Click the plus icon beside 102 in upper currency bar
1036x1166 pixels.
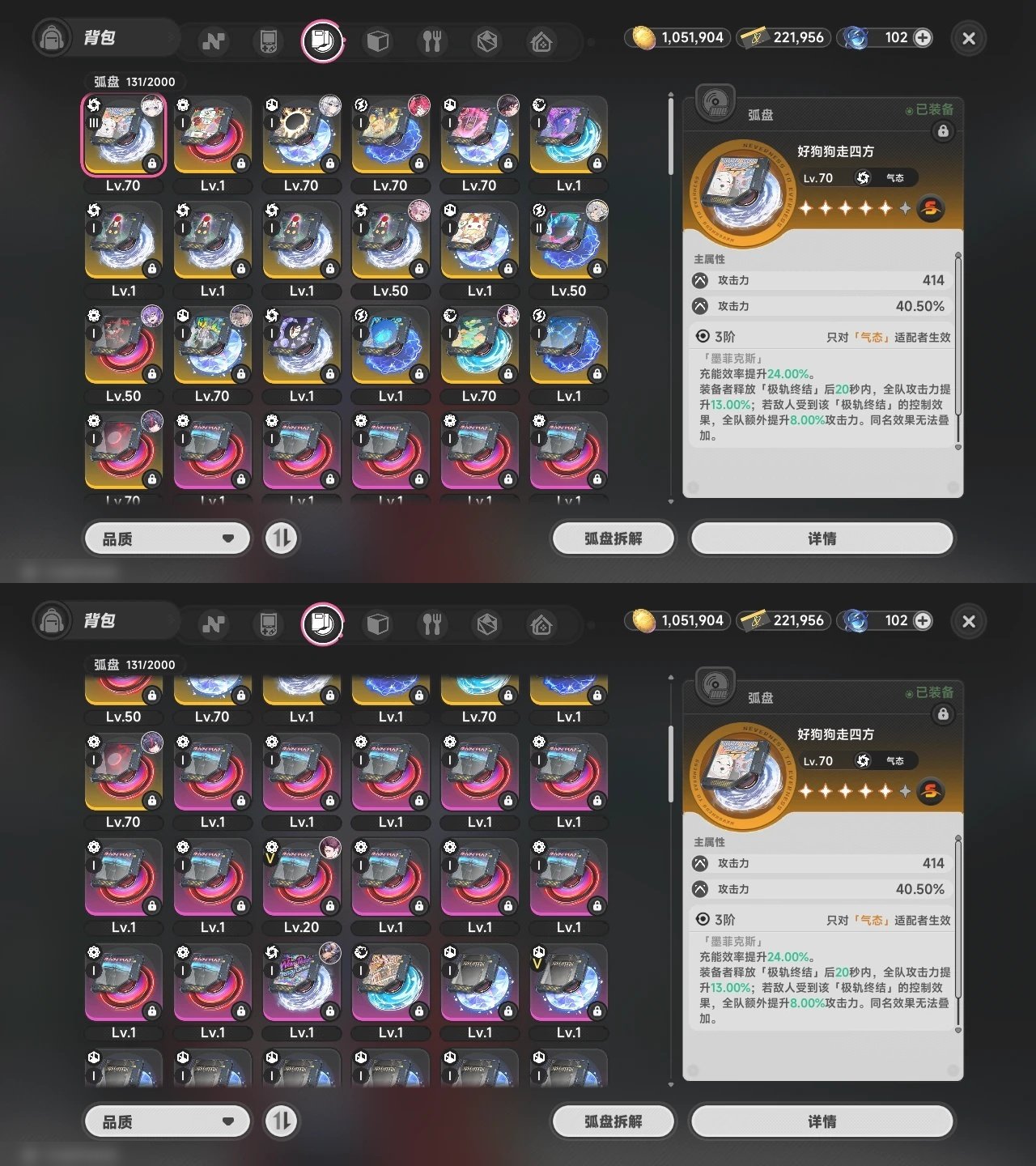tap(923, 37)
